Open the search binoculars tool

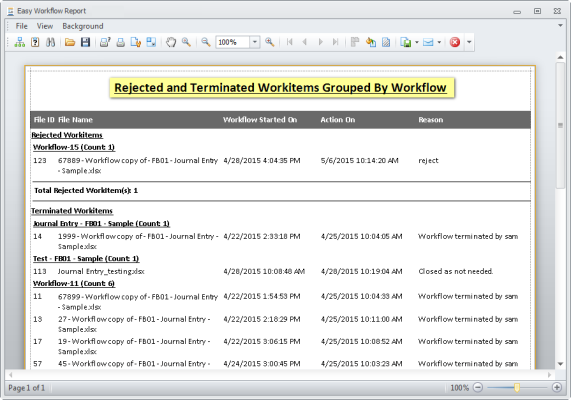point(51,42)
